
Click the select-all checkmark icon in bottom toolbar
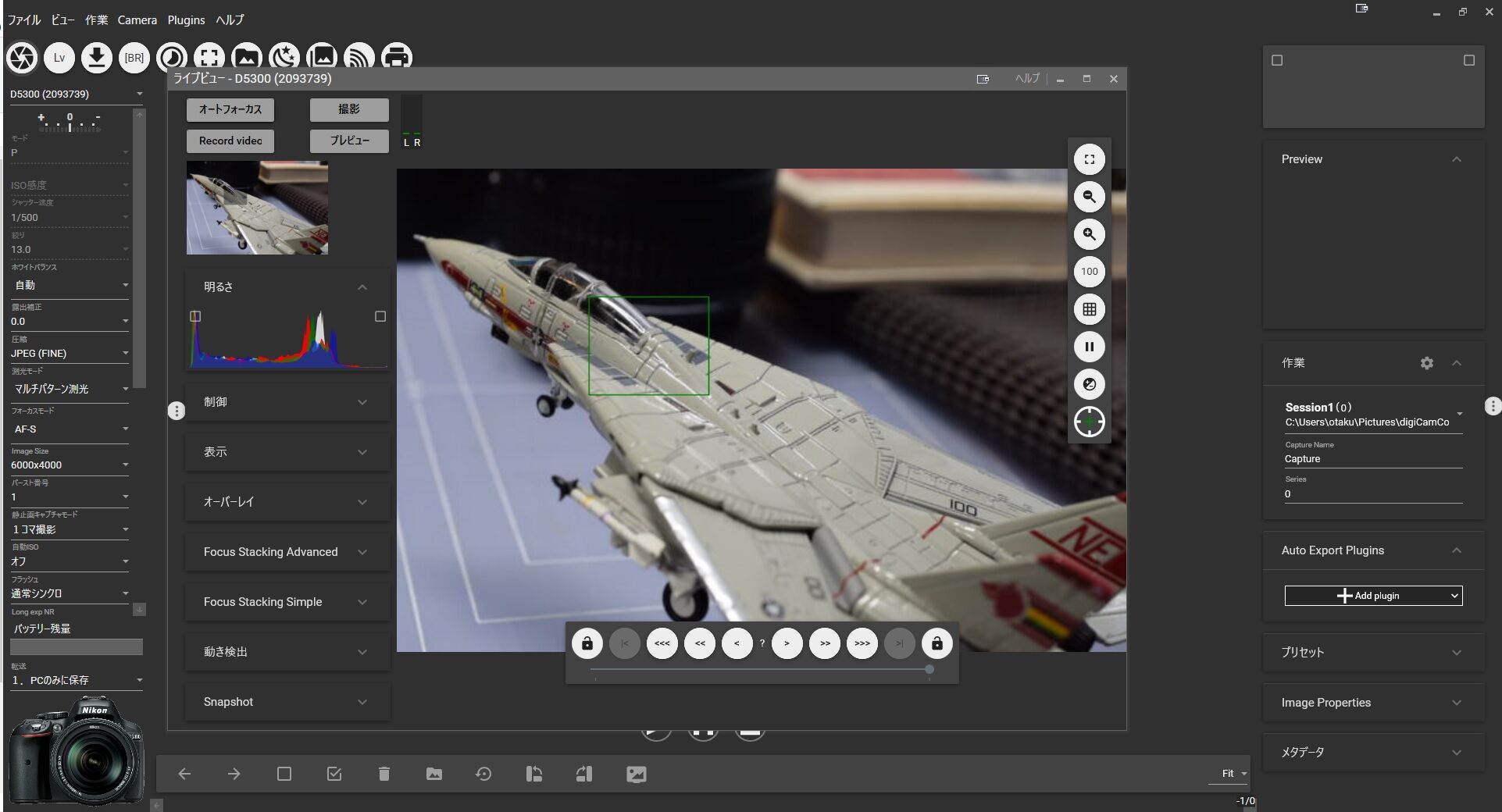tap(334, 774)
